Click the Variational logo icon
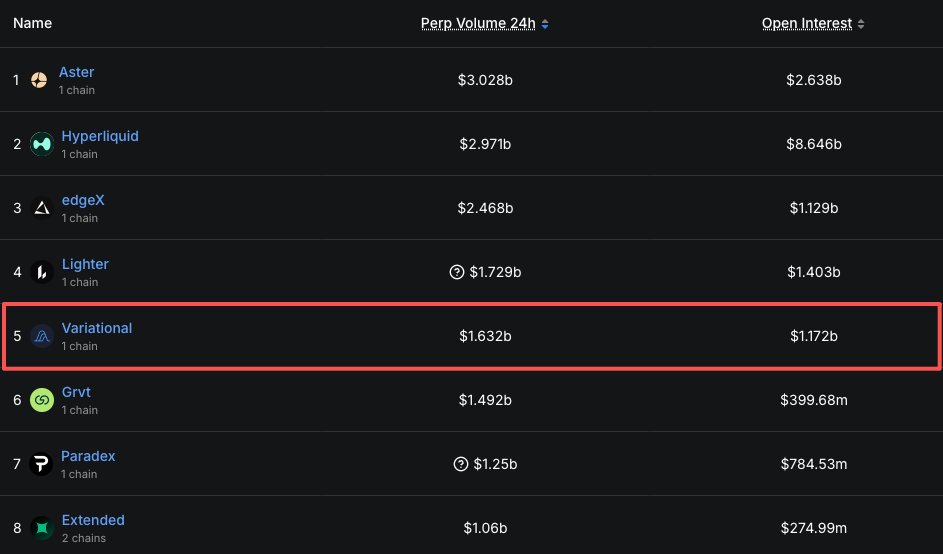The width and height of the screenshot is (943, 554). (41, 336)
